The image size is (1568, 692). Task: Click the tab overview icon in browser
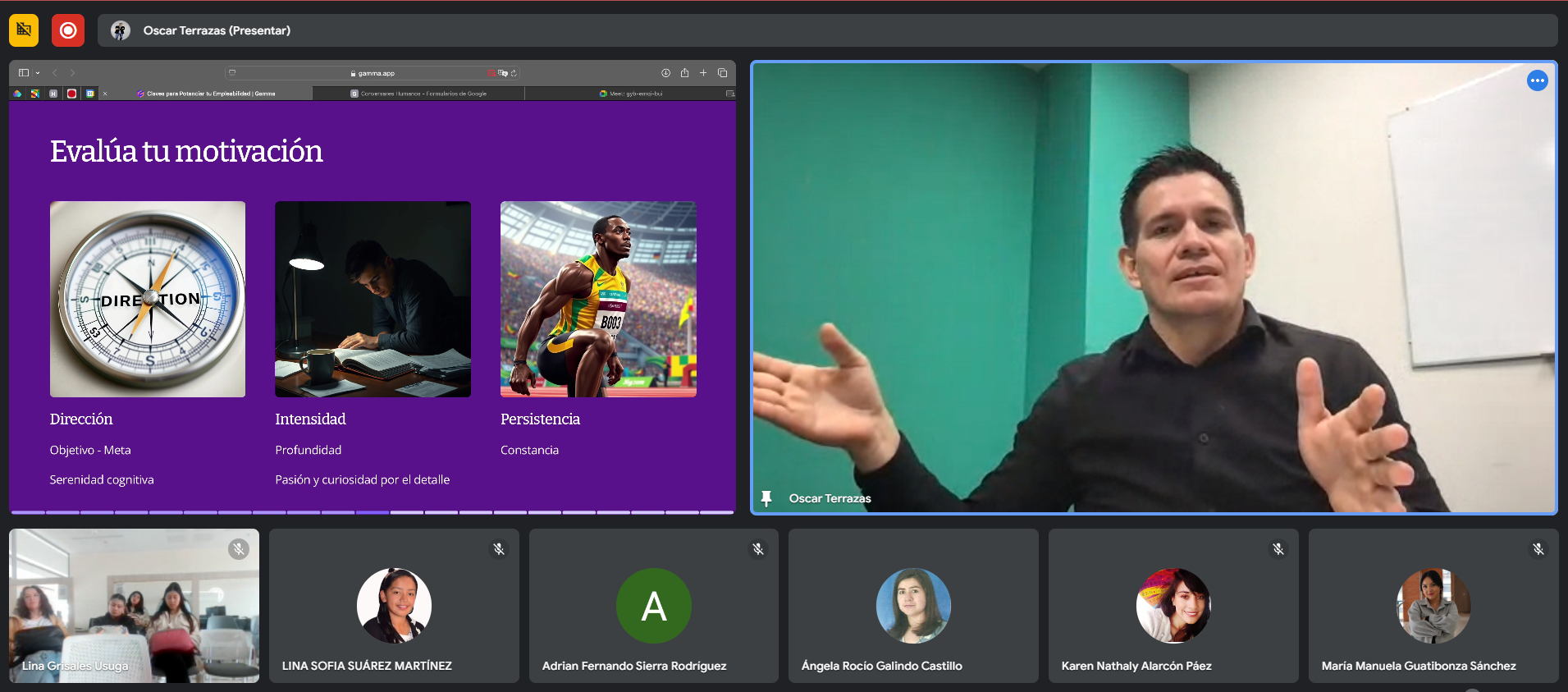722,73
